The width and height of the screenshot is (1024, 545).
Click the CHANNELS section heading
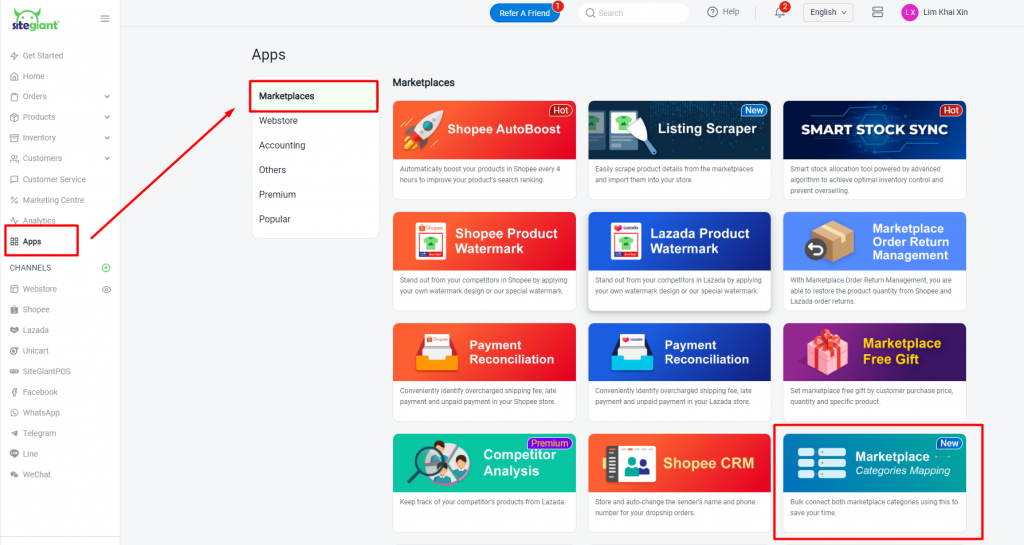coord(30,268)
